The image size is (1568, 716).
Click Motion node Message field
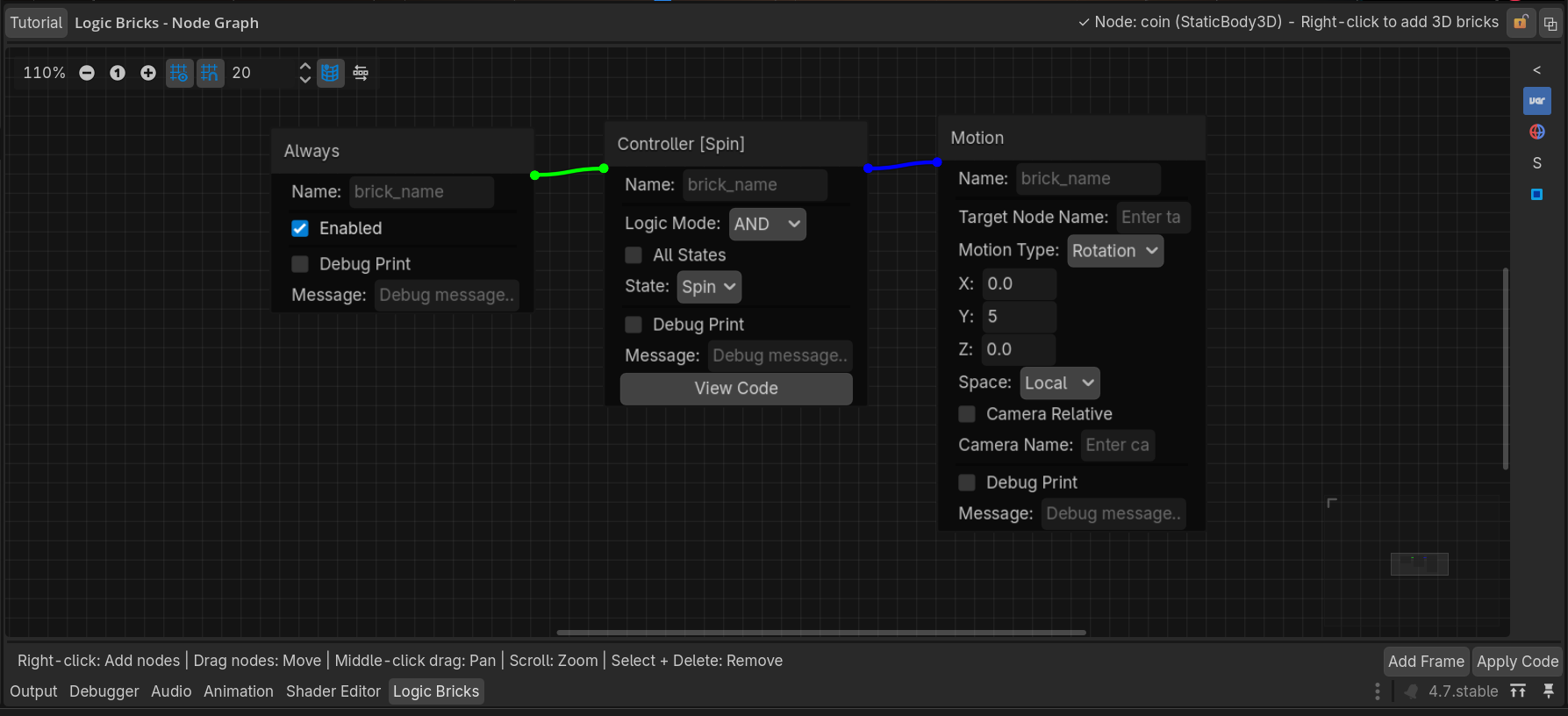(x=1113, y=514)
